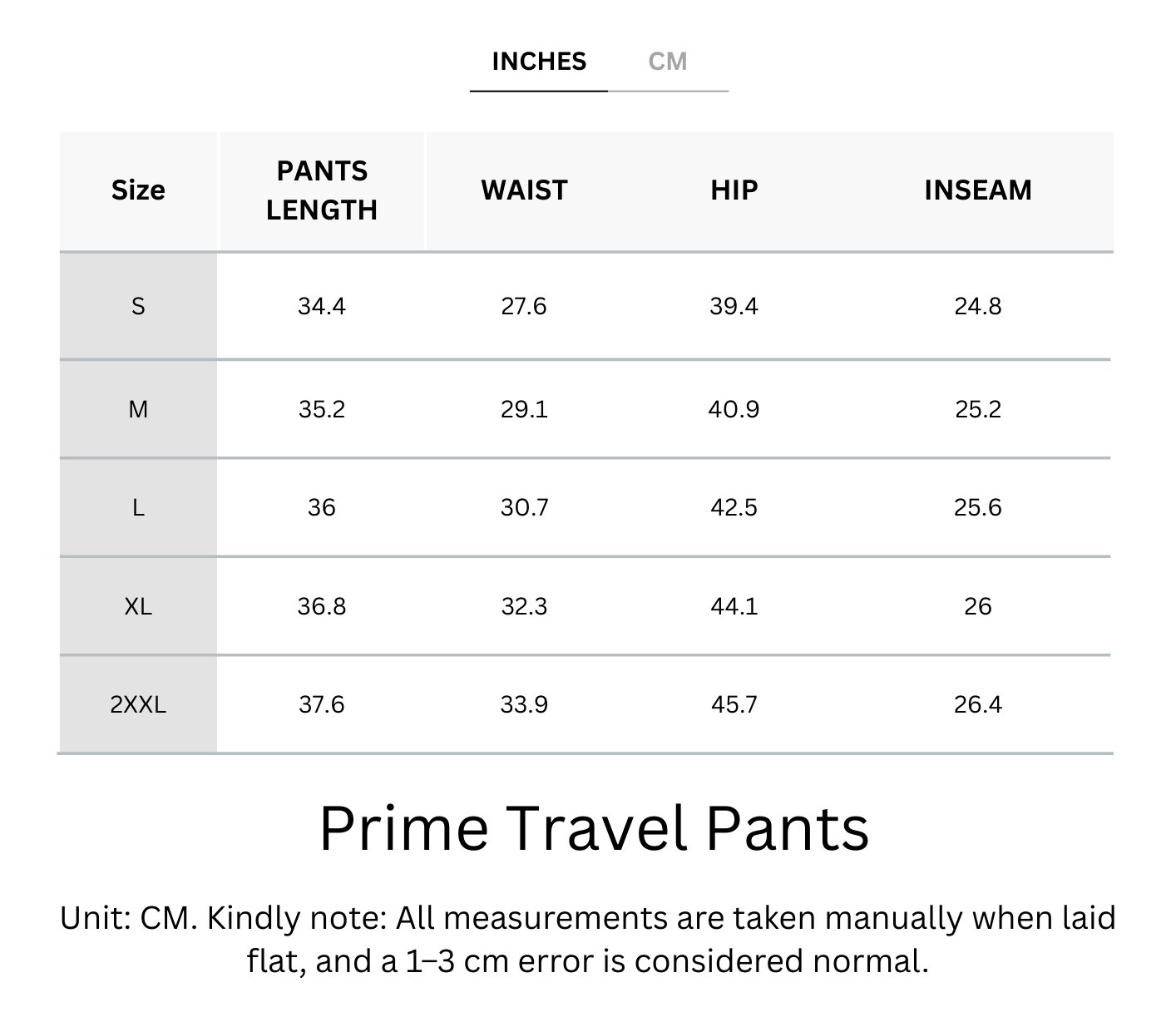Click the HIP column header

pos(734,190)
